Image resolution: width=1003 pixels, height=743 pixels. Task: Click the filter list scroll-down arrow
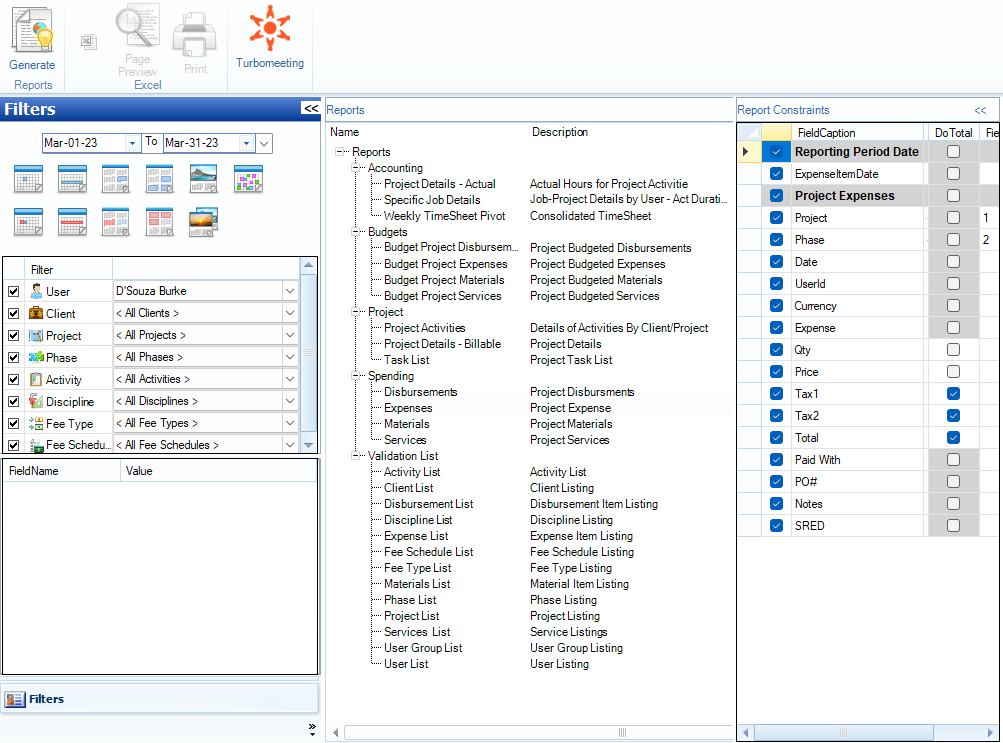[x=308, y=445]
